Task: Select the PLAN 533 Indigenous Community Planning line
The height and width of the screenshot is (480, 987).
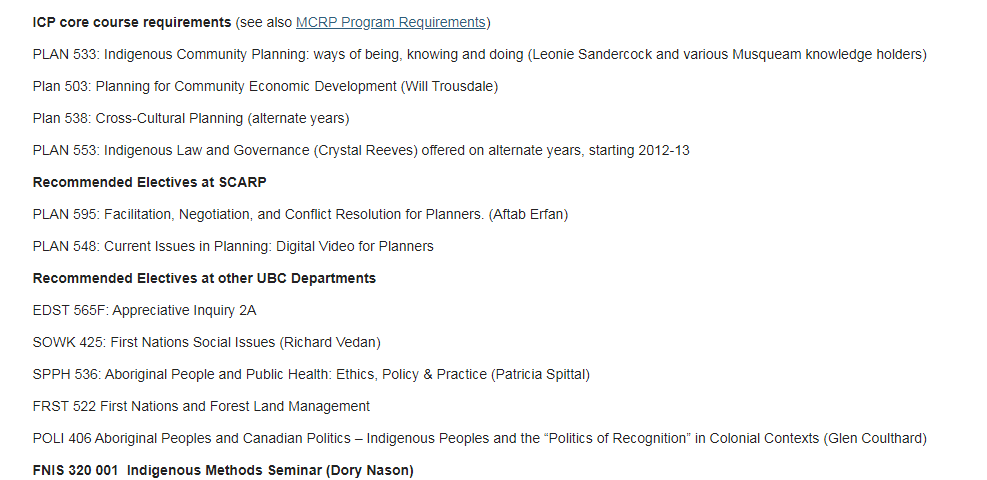Action: click(x=480, y=55)
